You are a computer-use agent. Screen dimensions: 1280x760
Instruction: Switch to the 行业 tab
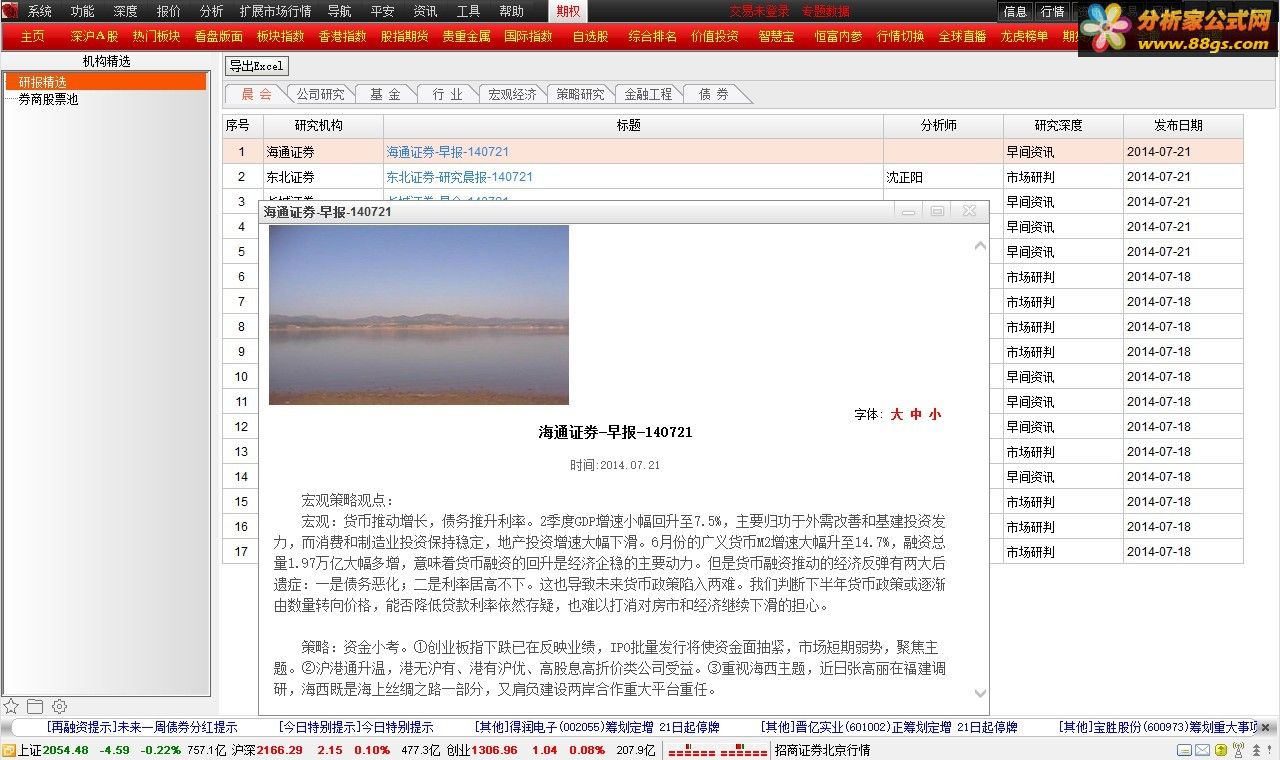coord(448,94)
